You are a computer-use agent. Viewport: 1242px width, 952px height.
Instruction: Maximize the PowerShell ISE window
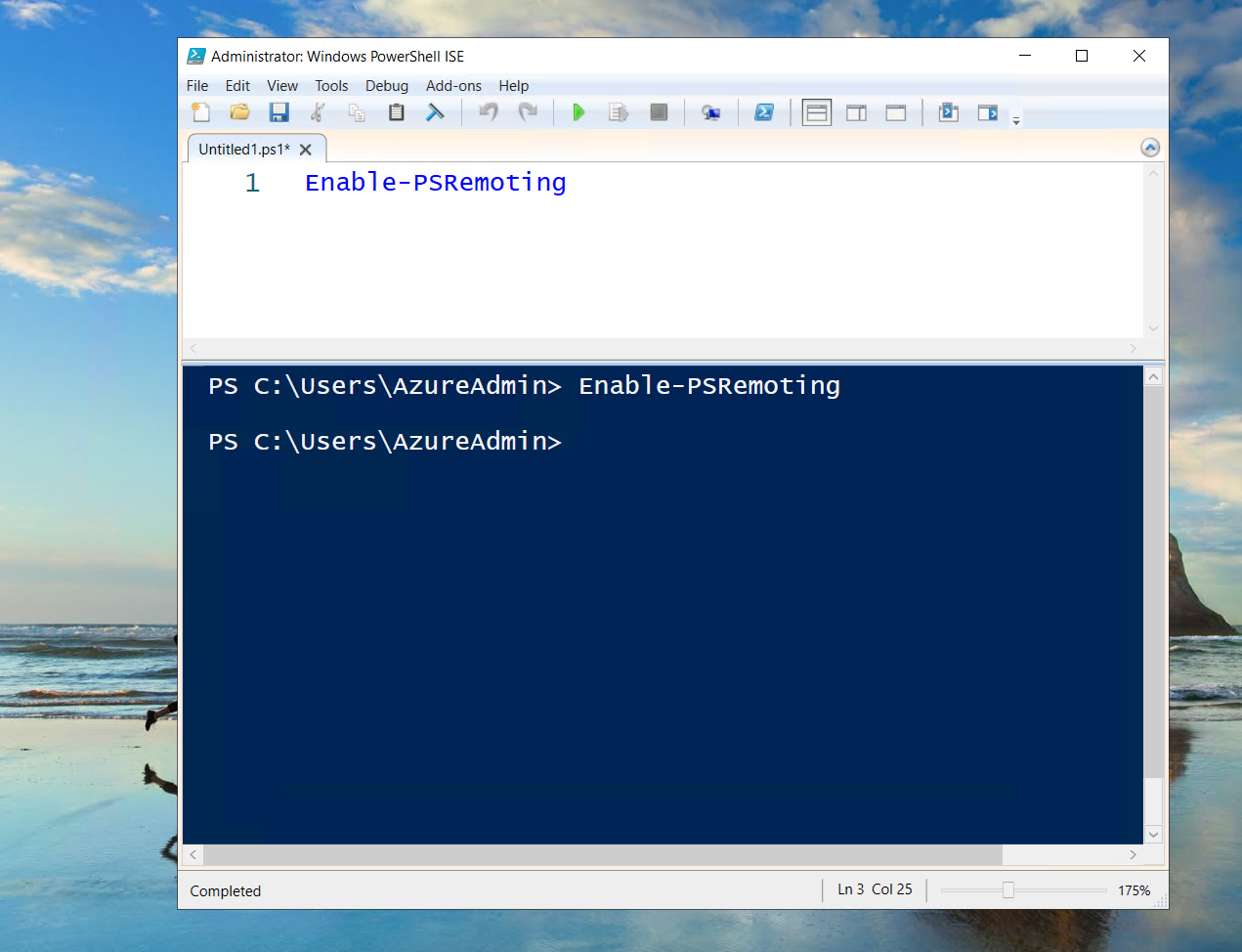(x=1082, y=56)
